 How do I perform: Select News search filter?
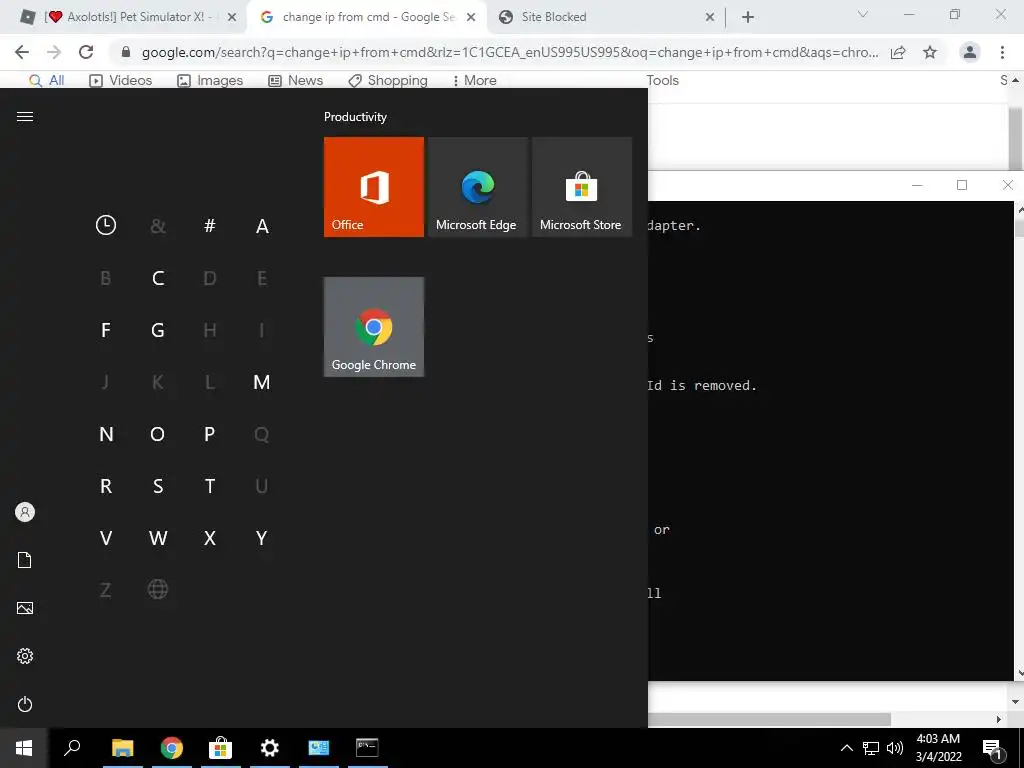coord(296,80)
